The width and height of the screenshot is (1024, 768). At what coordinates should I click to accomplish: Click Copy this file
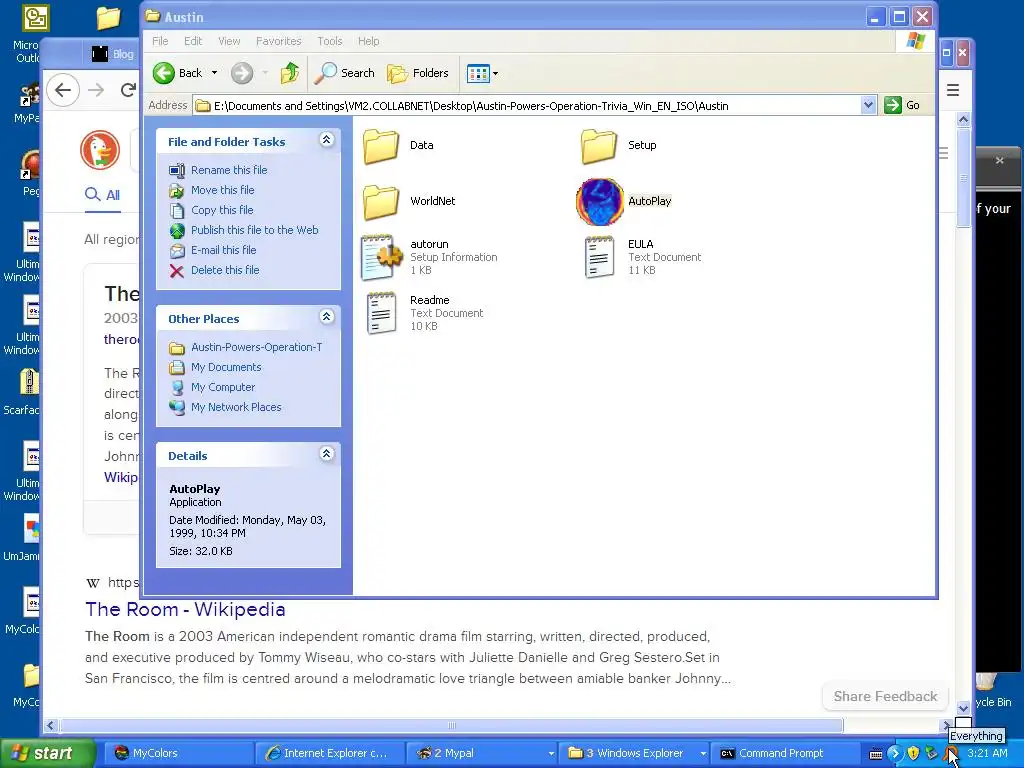click(222, 210)
